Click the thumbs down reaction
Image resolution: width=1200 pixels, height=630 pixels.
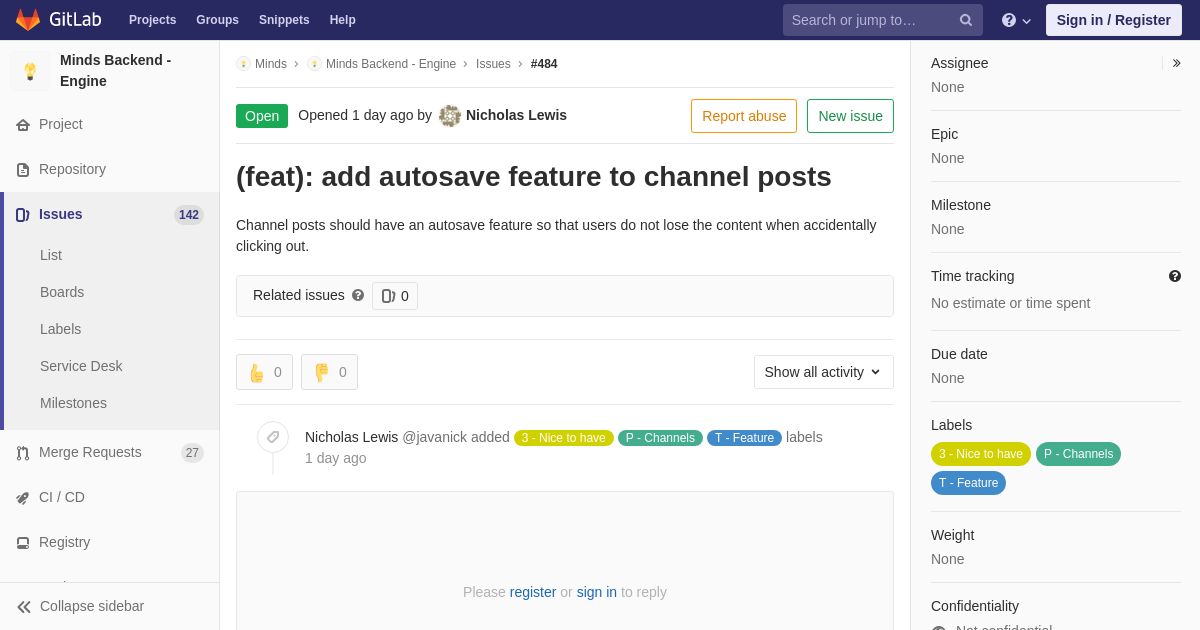[329, 372]
